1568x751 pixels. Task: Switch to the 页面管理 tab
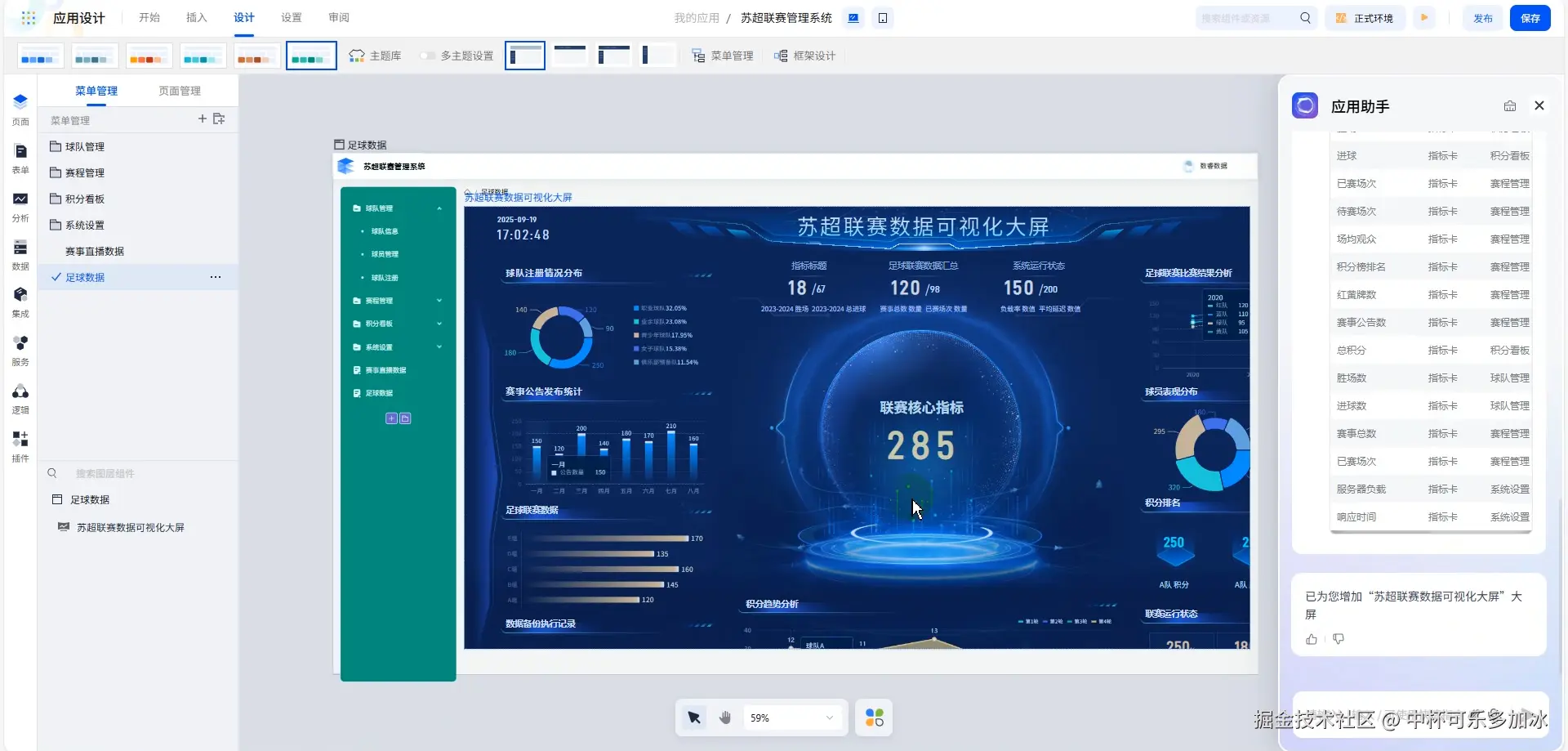(180, 91)
